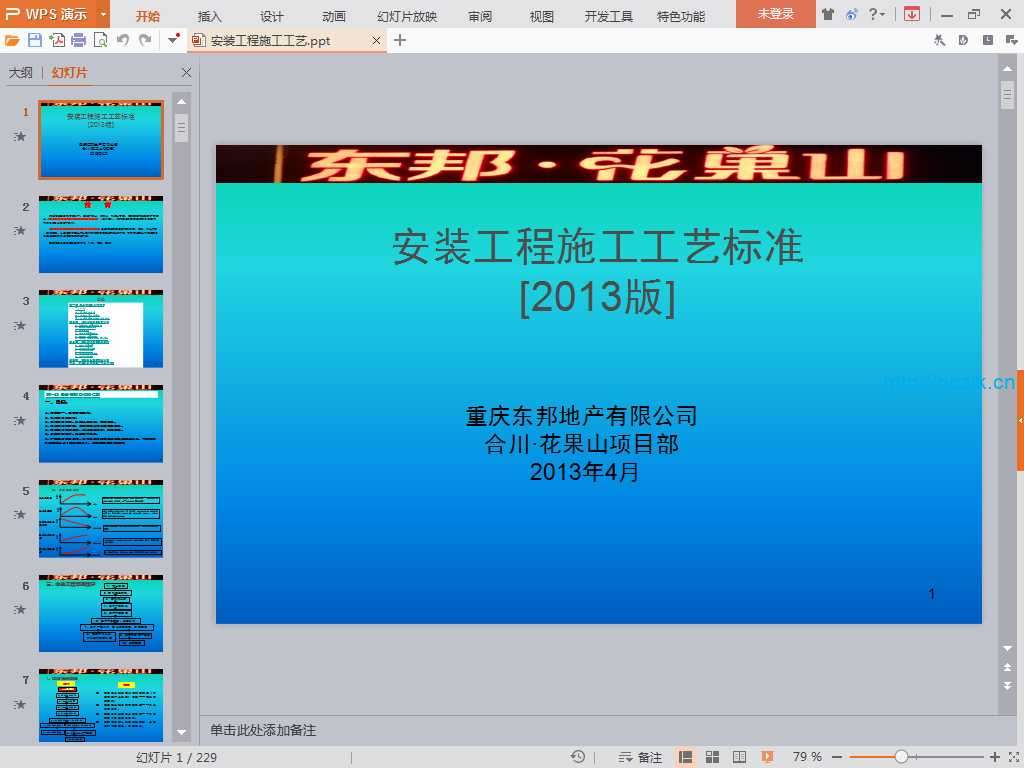Click the Undo arrow icon
This screenshot has width=1024, height=768.
123,40
